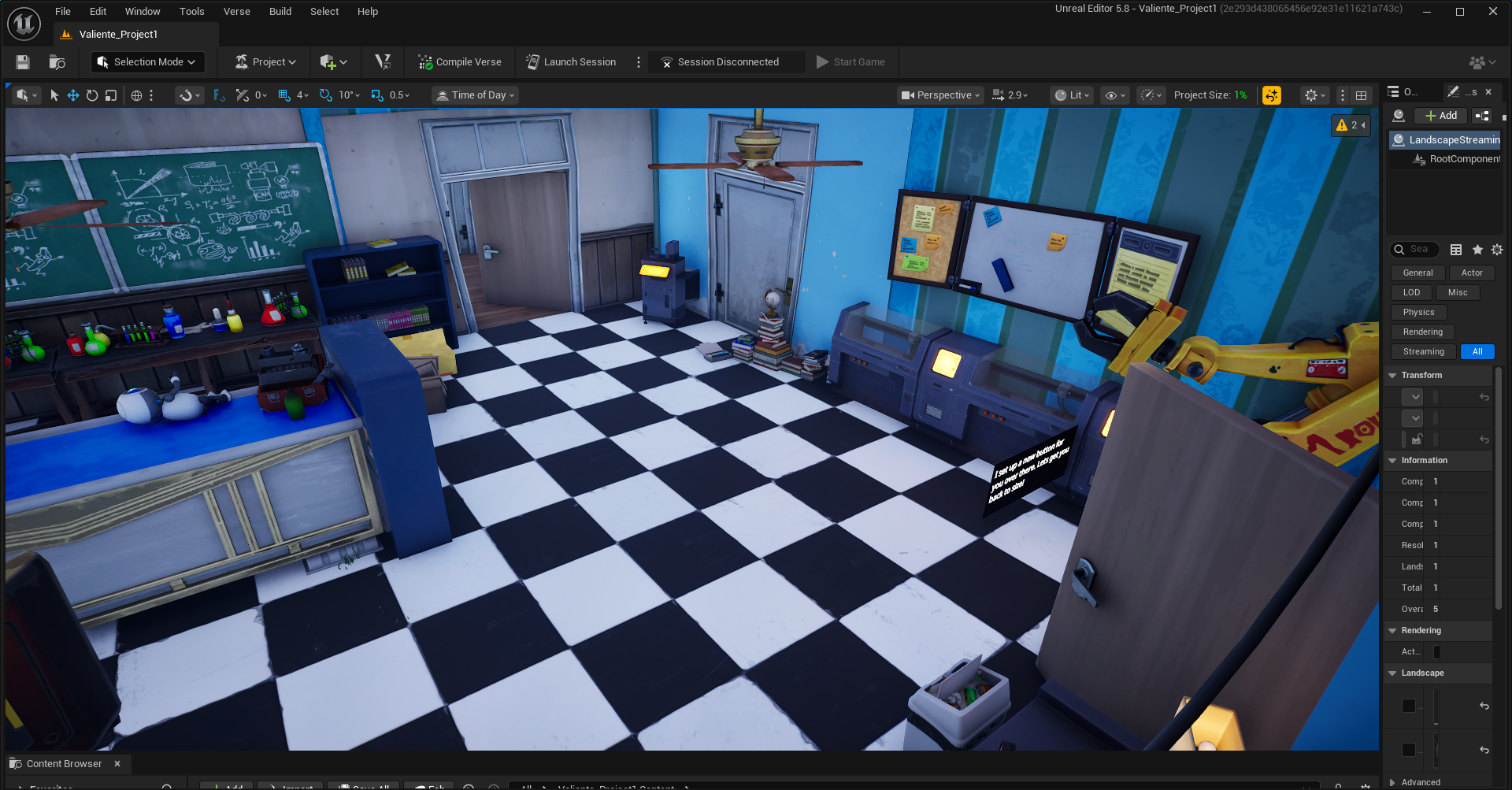Toggle the scale lock icon in Transform

1417,440
